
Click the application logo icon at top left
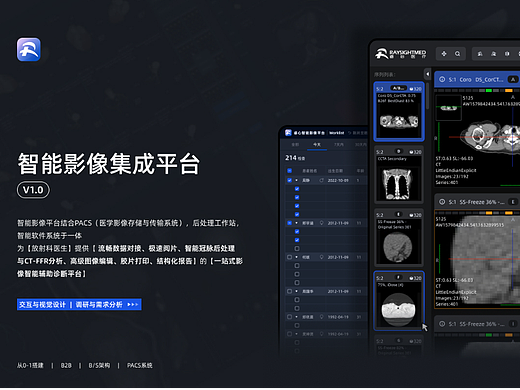[29, 49]
